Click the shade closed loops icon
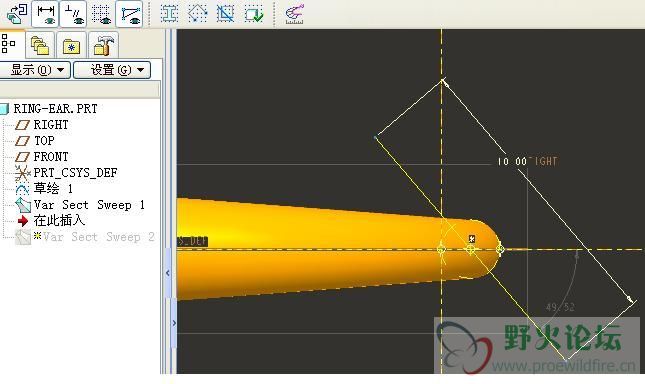 [169, 14]
